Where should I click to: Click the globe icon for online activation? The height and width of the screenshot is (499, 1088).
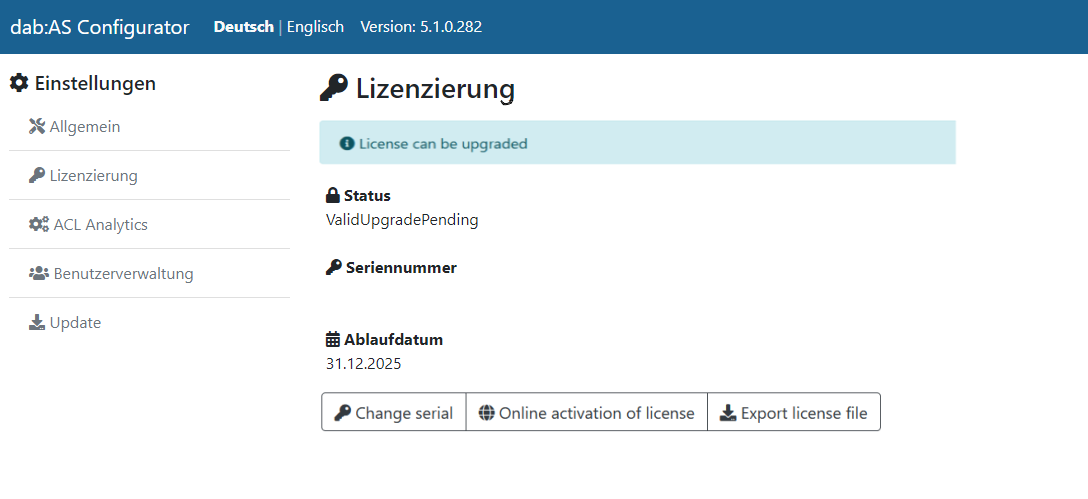click(486, 413)
